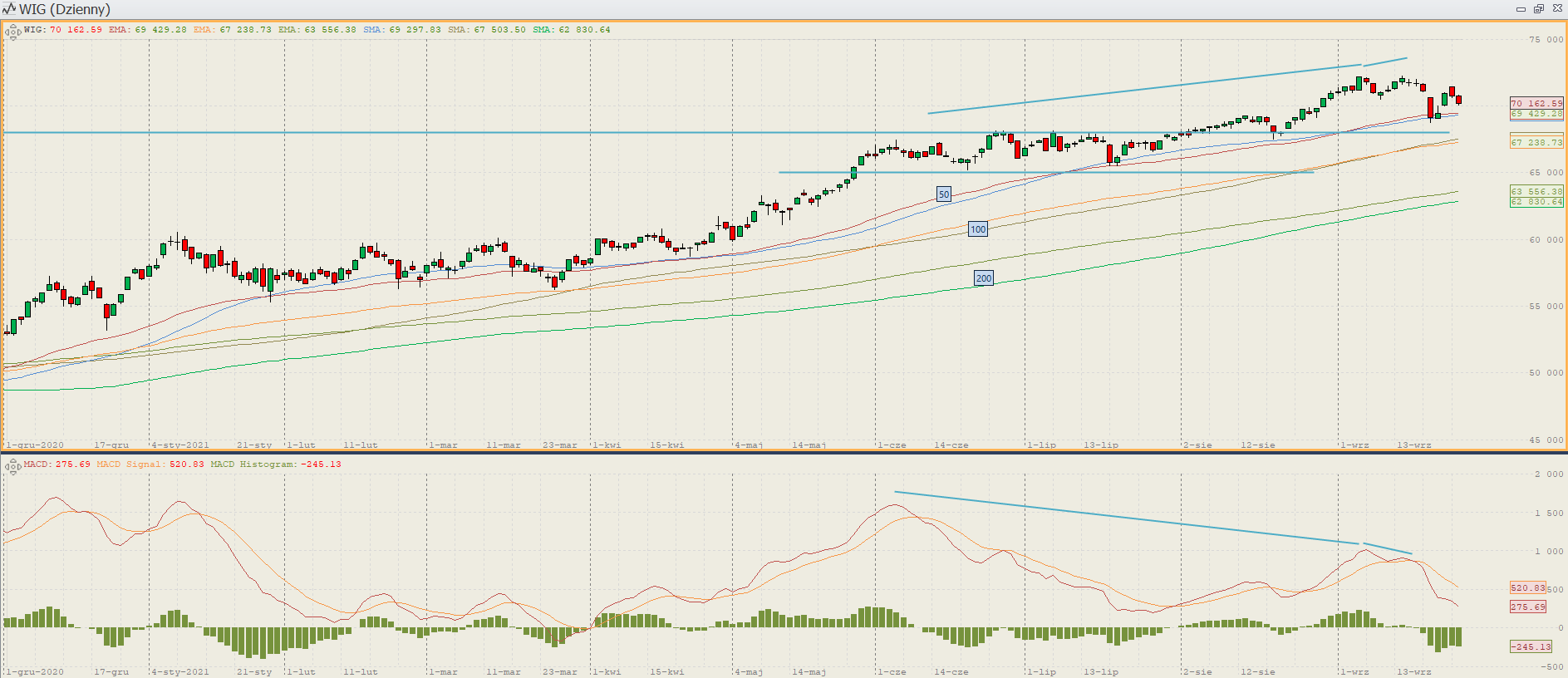
Task: Minimize the WIG chart window
Action: pos(1521,9)
